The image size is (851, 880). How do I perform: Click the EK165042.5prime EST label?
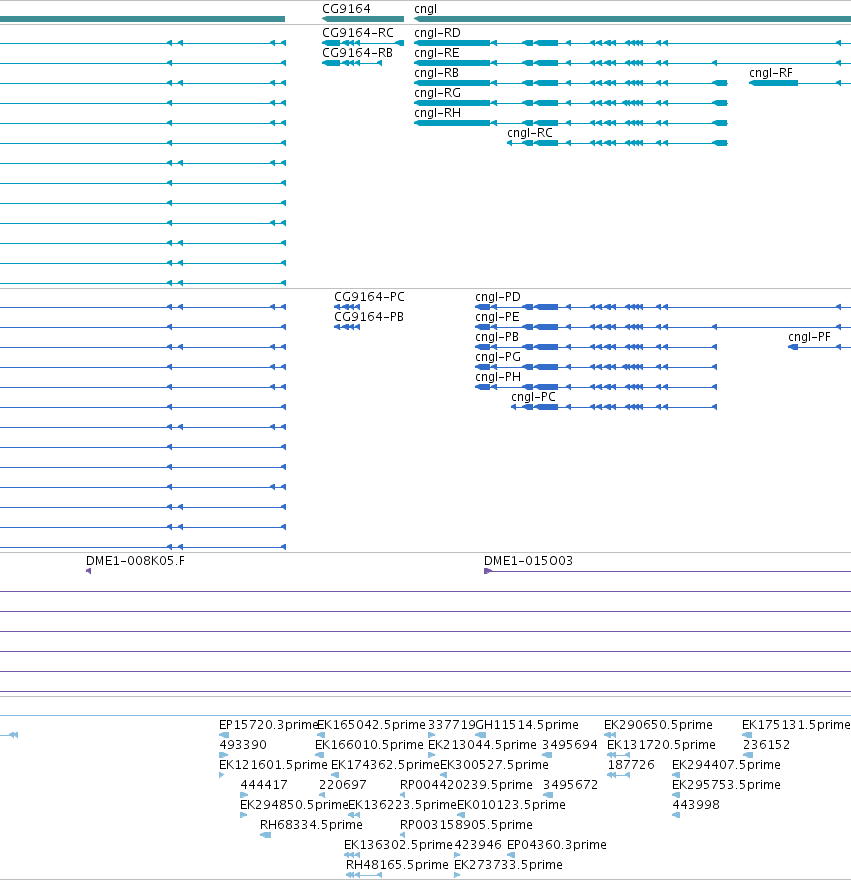click(x=372, y=725)
